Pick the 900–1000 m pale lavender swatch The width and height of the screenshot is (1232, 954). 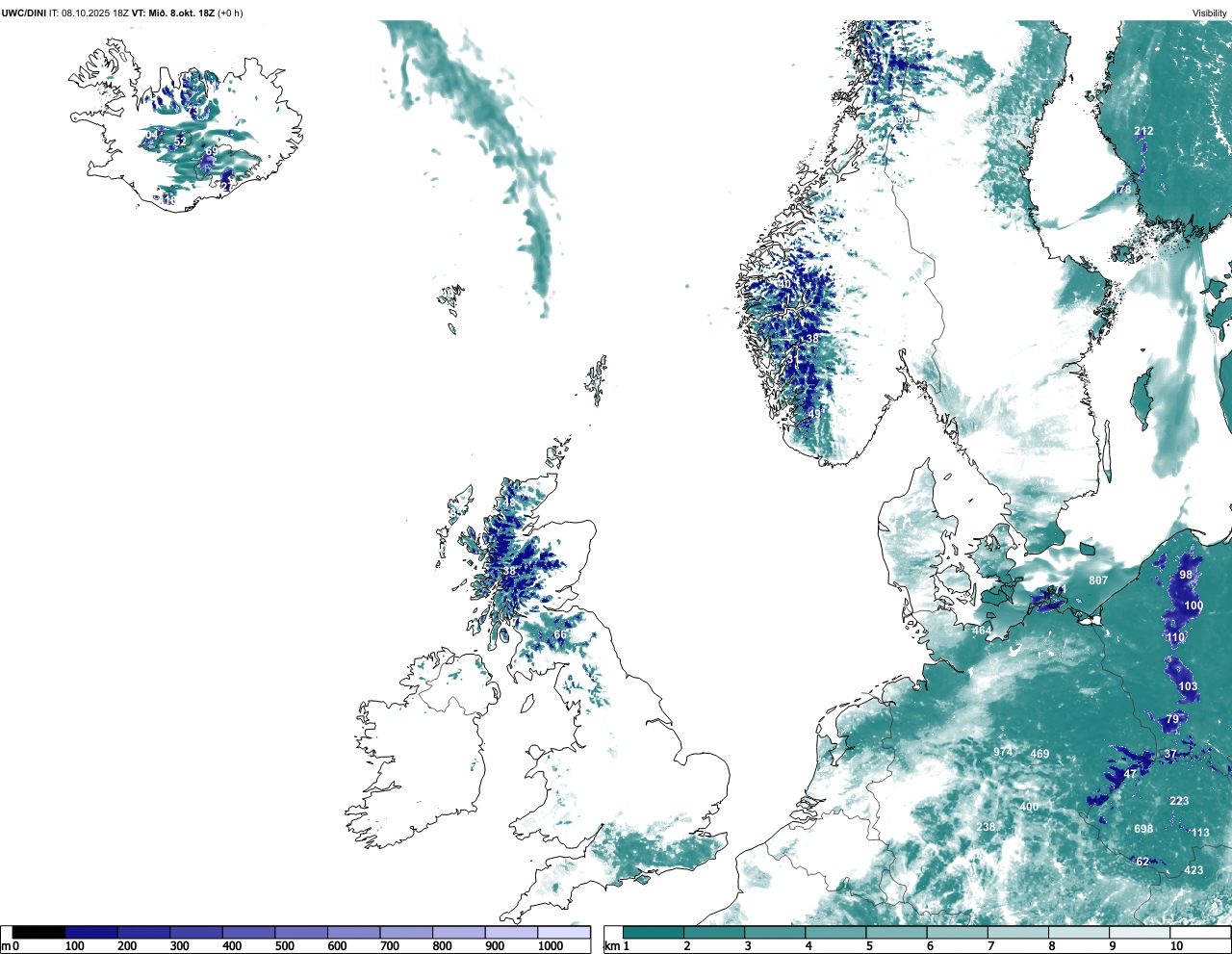(x=511, y=933)
